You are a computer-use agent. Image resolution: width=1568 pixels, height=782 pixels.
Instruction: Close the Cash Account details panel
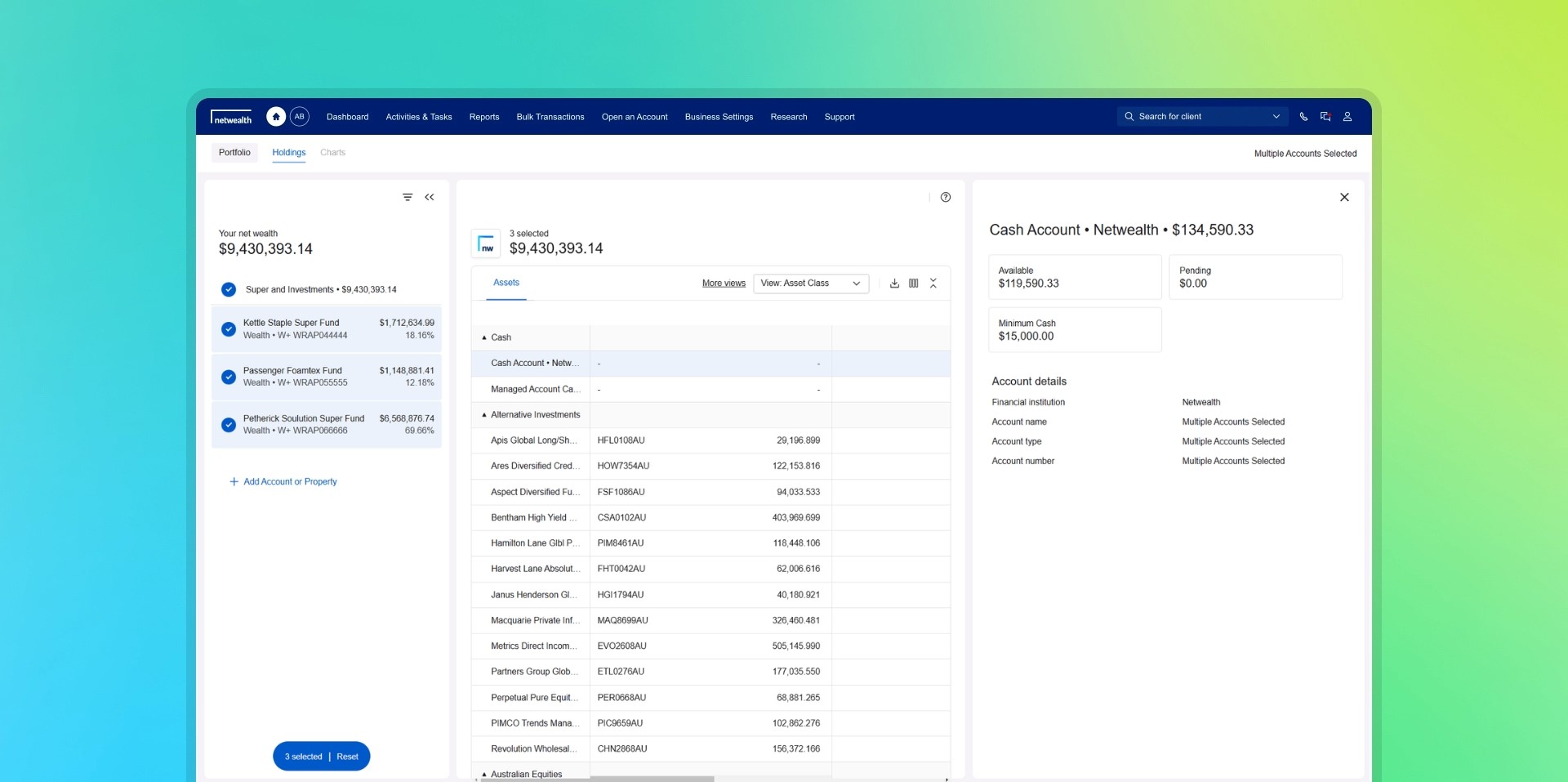[1344, 197]
